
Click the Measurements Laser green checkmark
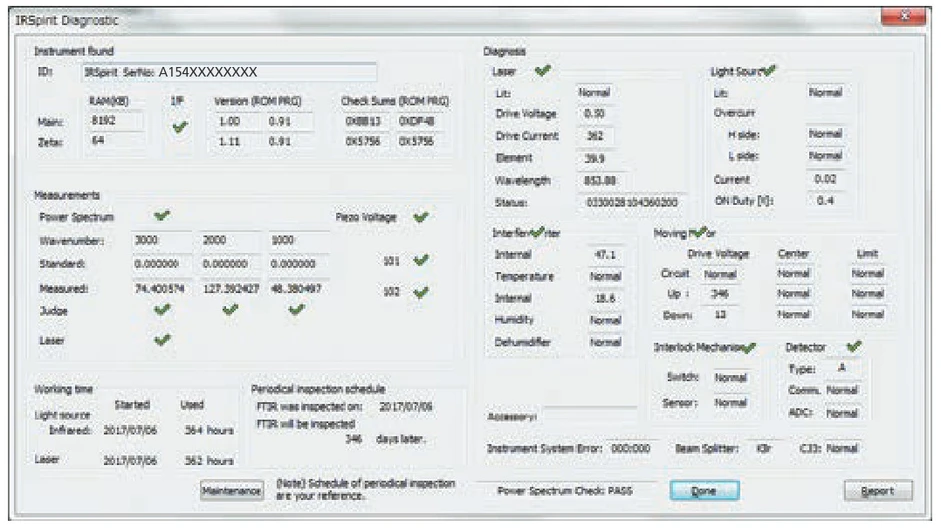pos(163,340)
